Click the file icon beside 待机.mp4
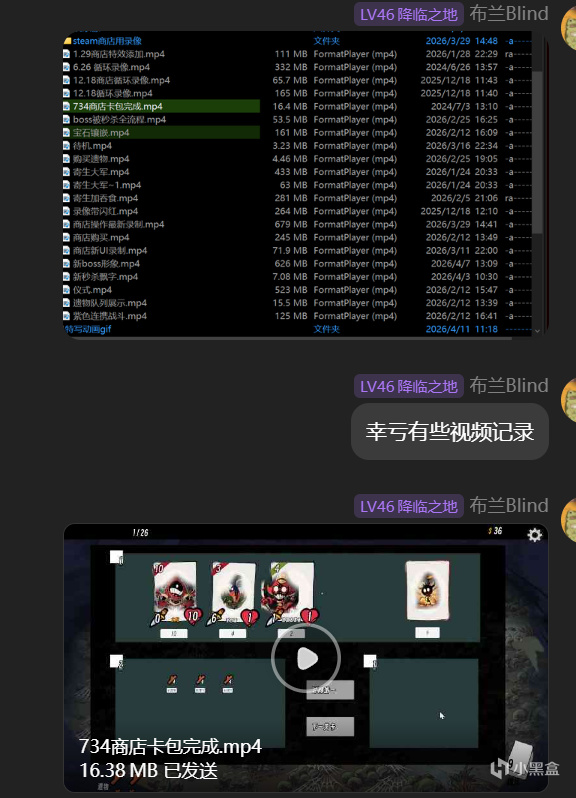The width and height of the screenshot is (576, 798). [x=67, y=146]
